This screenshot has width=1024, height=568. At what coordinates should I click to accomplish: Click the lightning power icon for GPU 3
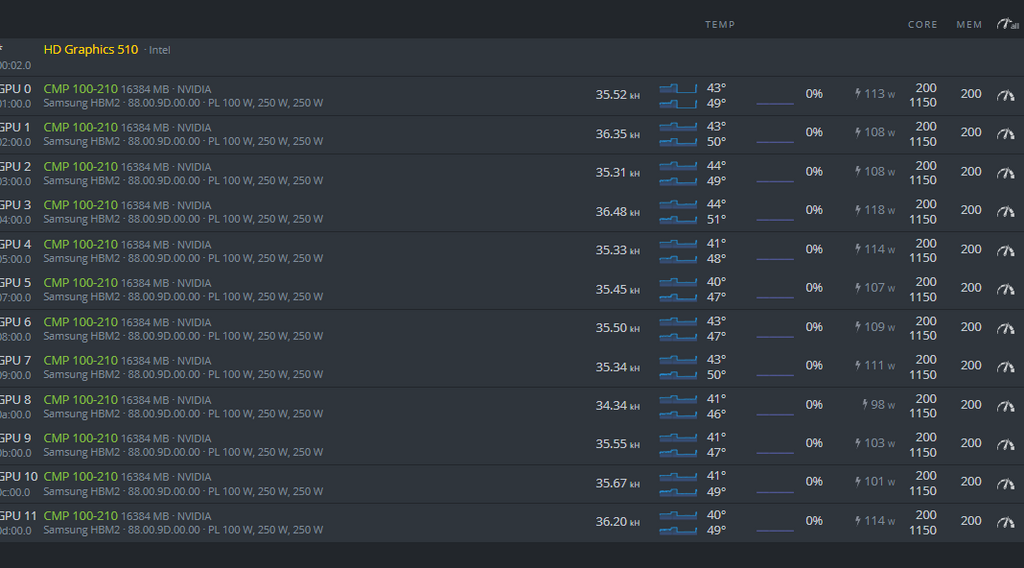857,210
